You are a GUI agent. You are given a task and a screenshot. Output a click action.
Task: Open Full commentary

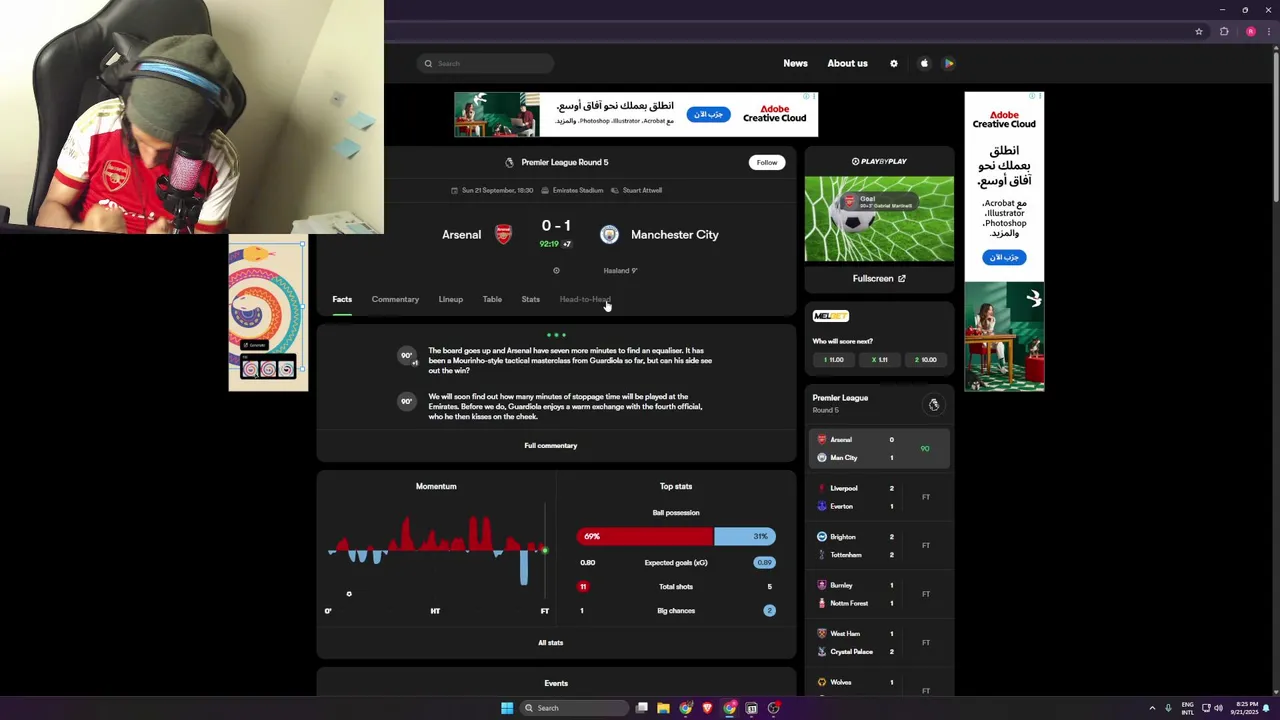tap(551, 446)
